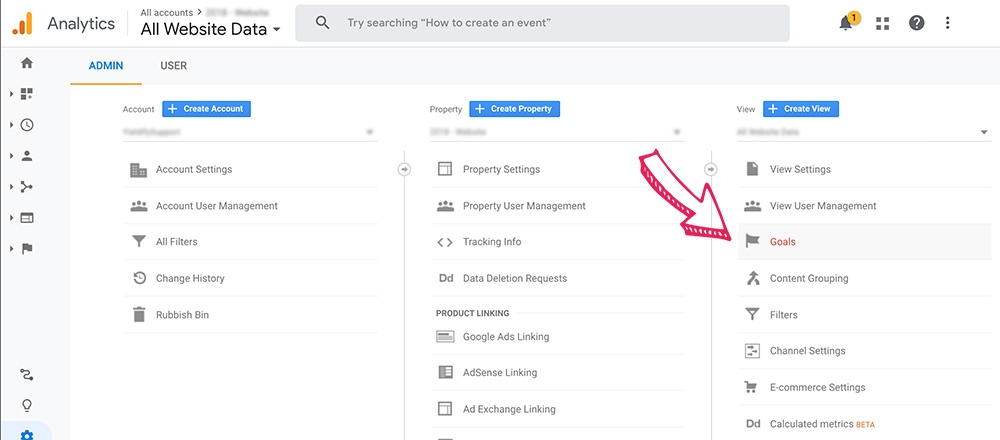Click the Create Account button

(x=207, y=109)
